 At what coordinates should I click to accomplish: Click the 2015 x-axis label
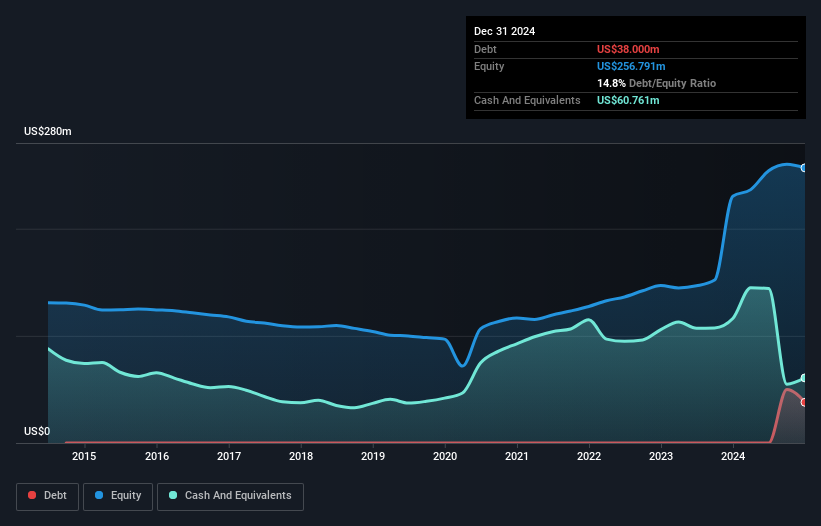(x=84, y=456)
